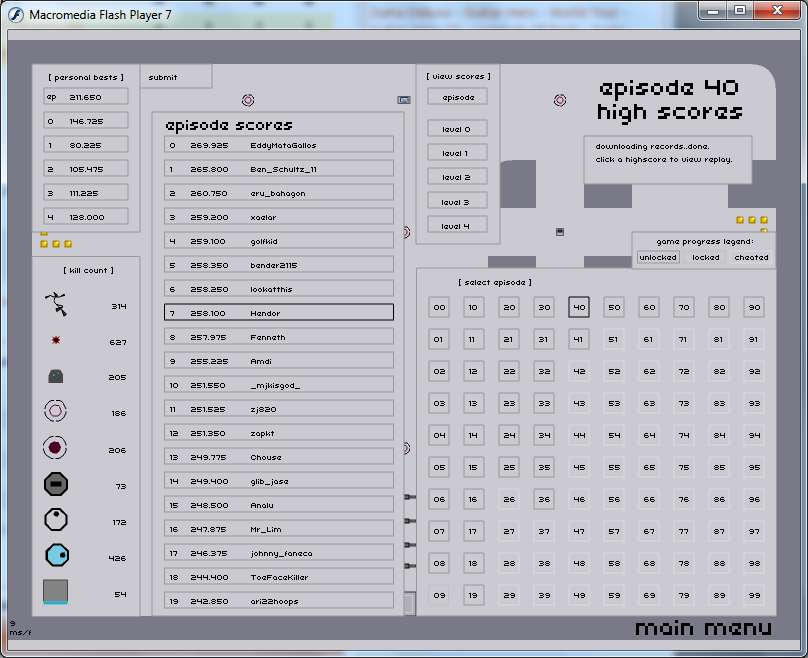Show the episode scores view
Image resolution: width=808 pixels, height=658 pixels.
(457, 97)
